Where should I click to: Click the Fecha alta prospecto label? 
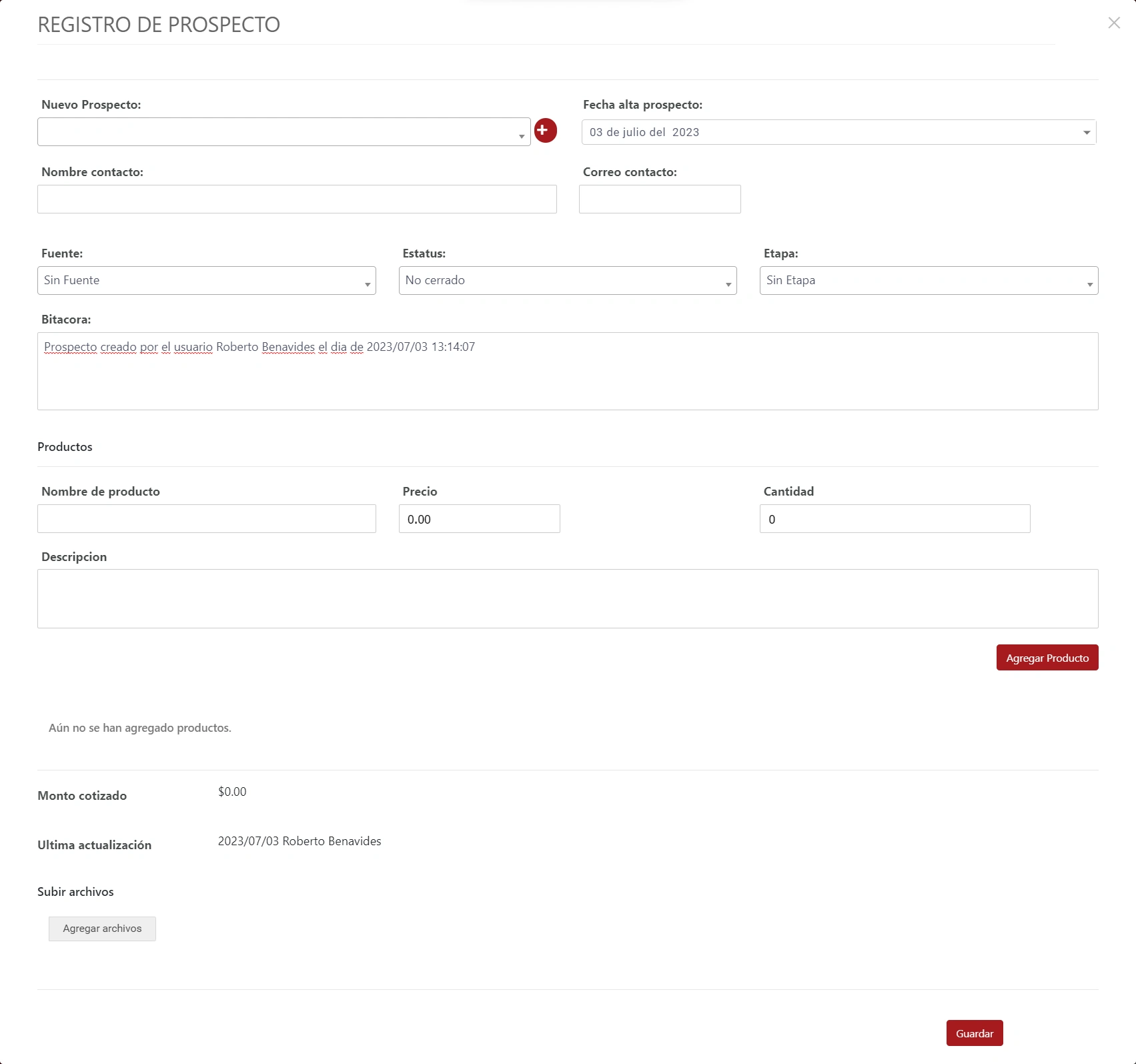(642, 105)
